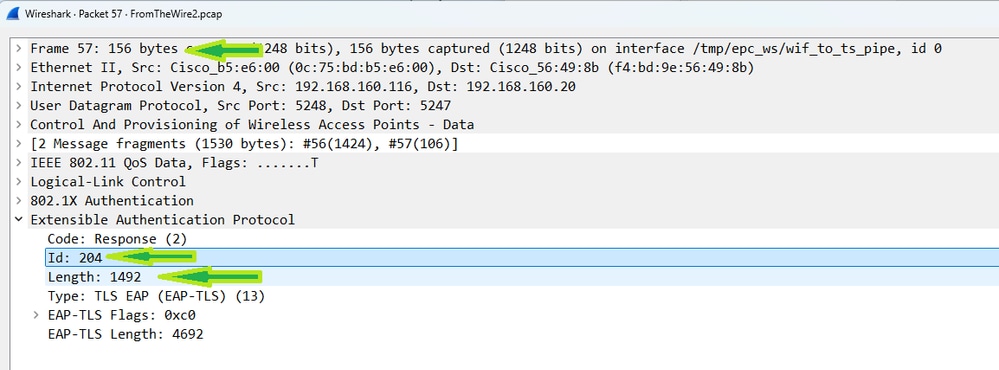Expand the 802.1X Authentication row
The image size is (999, 370).
pyautogui.click(x=20, y=201)
